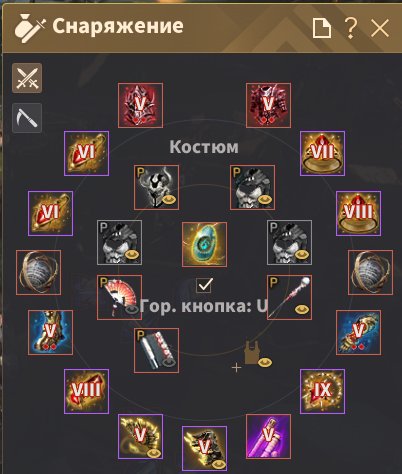Viewport: 402px width, 474px height.
Task: Toggle underwear visibility eye icon
Action: [x=265, y=362]
